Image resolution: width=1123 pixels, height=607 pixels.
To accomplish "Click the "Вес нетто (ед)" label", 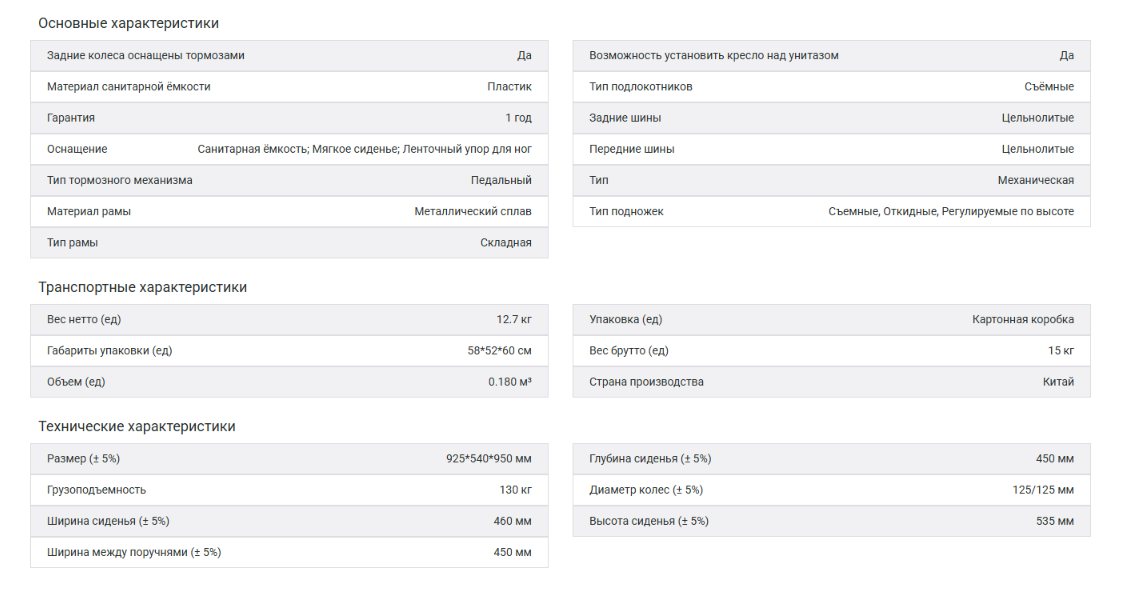I will (x=84, y=319).
